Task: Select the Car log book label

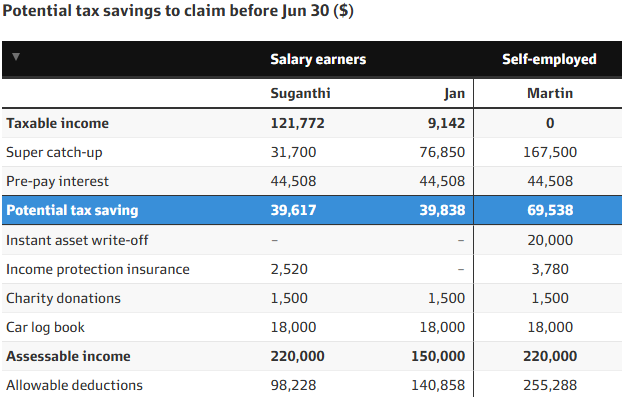Action: click(x=45, y=327)
